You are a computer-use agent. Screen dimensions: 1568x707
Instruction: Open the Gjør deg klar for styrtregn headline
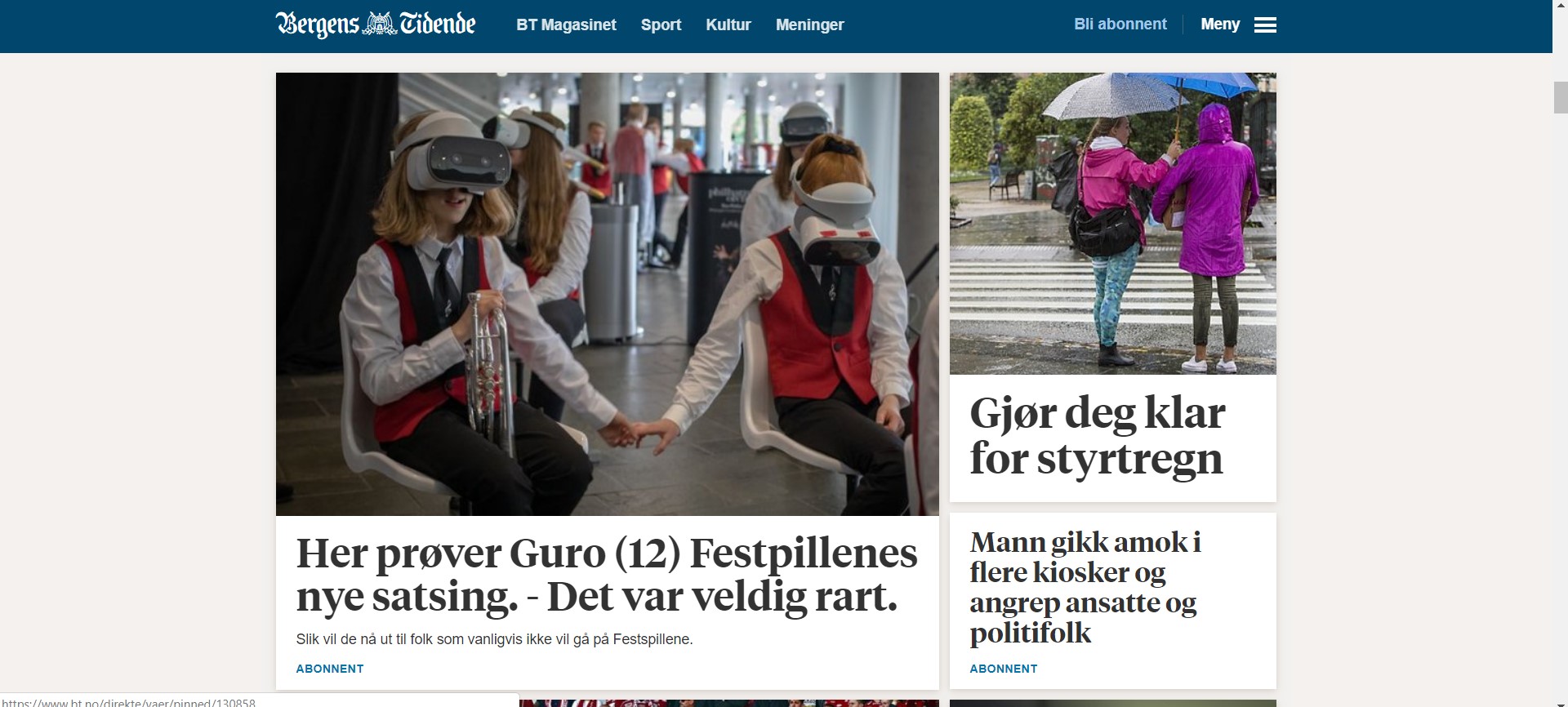pos(1097,435)
